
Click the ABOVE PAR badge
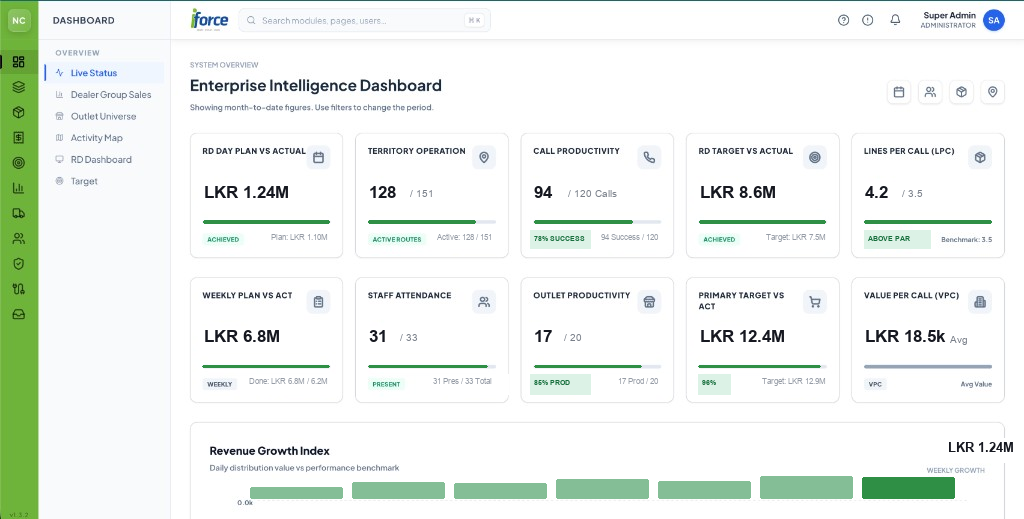pos(897,239)
